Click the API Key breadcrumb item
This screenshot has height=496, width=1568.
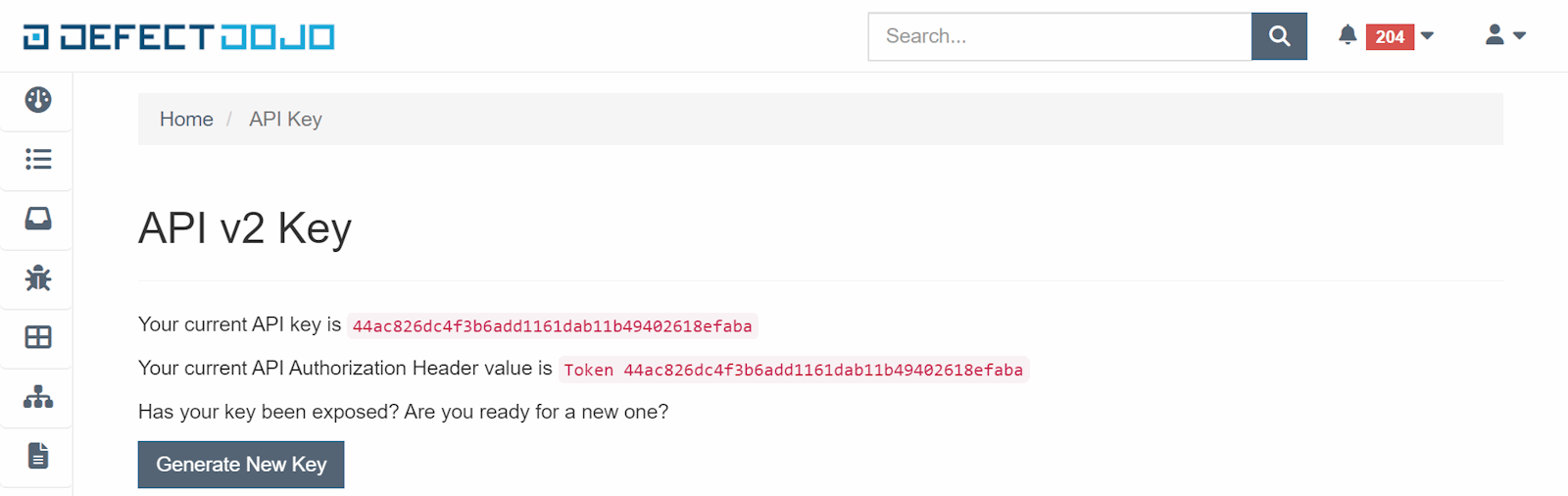285,119
